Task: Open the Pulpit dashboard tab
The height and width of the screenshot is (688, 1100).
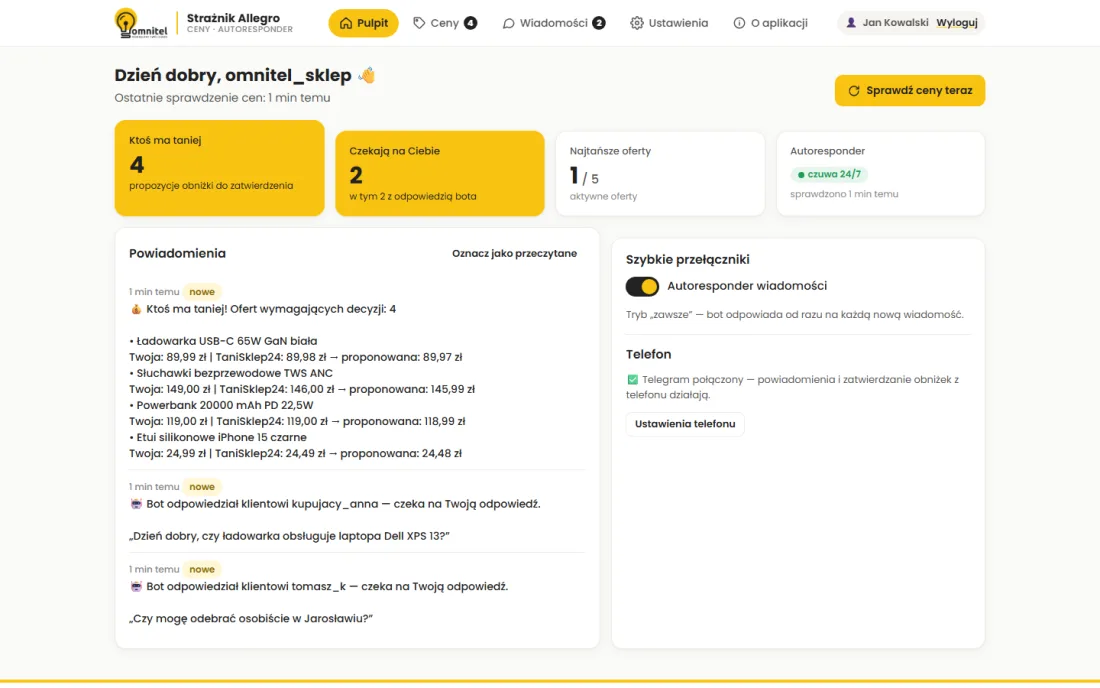Action: (x=363, y=23)
